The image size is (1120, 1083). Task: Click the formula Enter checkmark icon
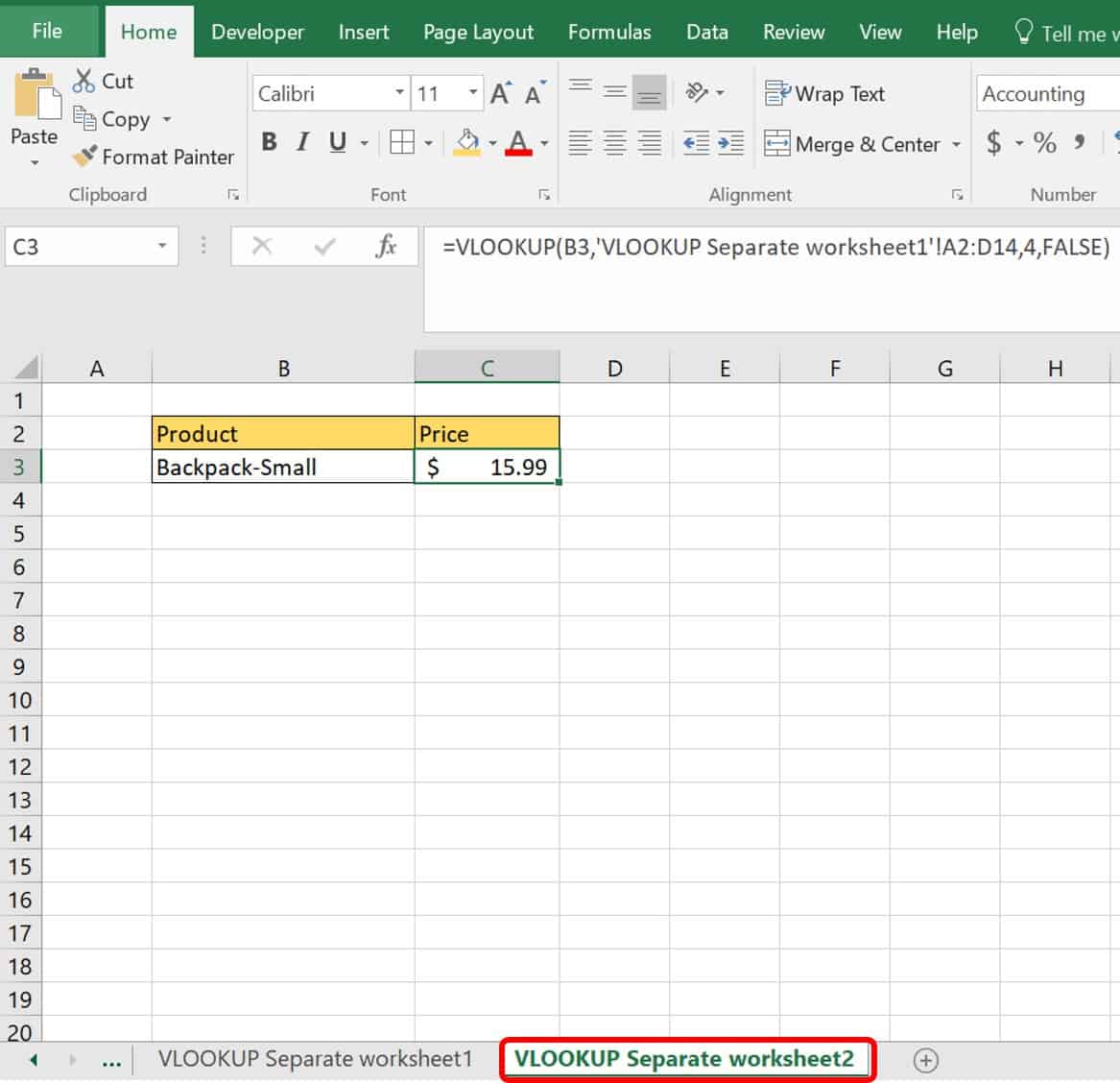point(325,247)
